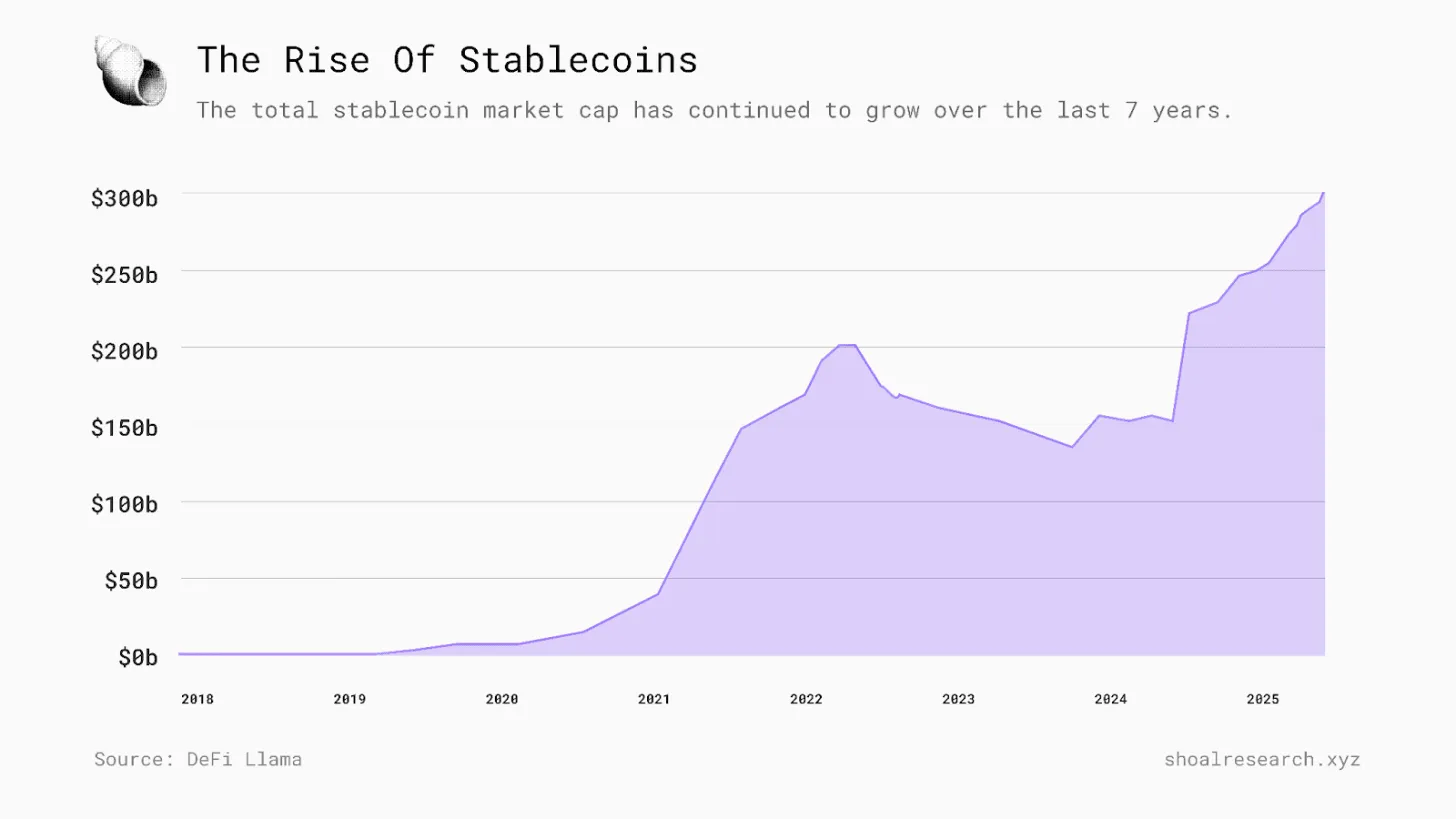Click the 2019 year marker
This screenshot has height=819, width=1456.
349,699
